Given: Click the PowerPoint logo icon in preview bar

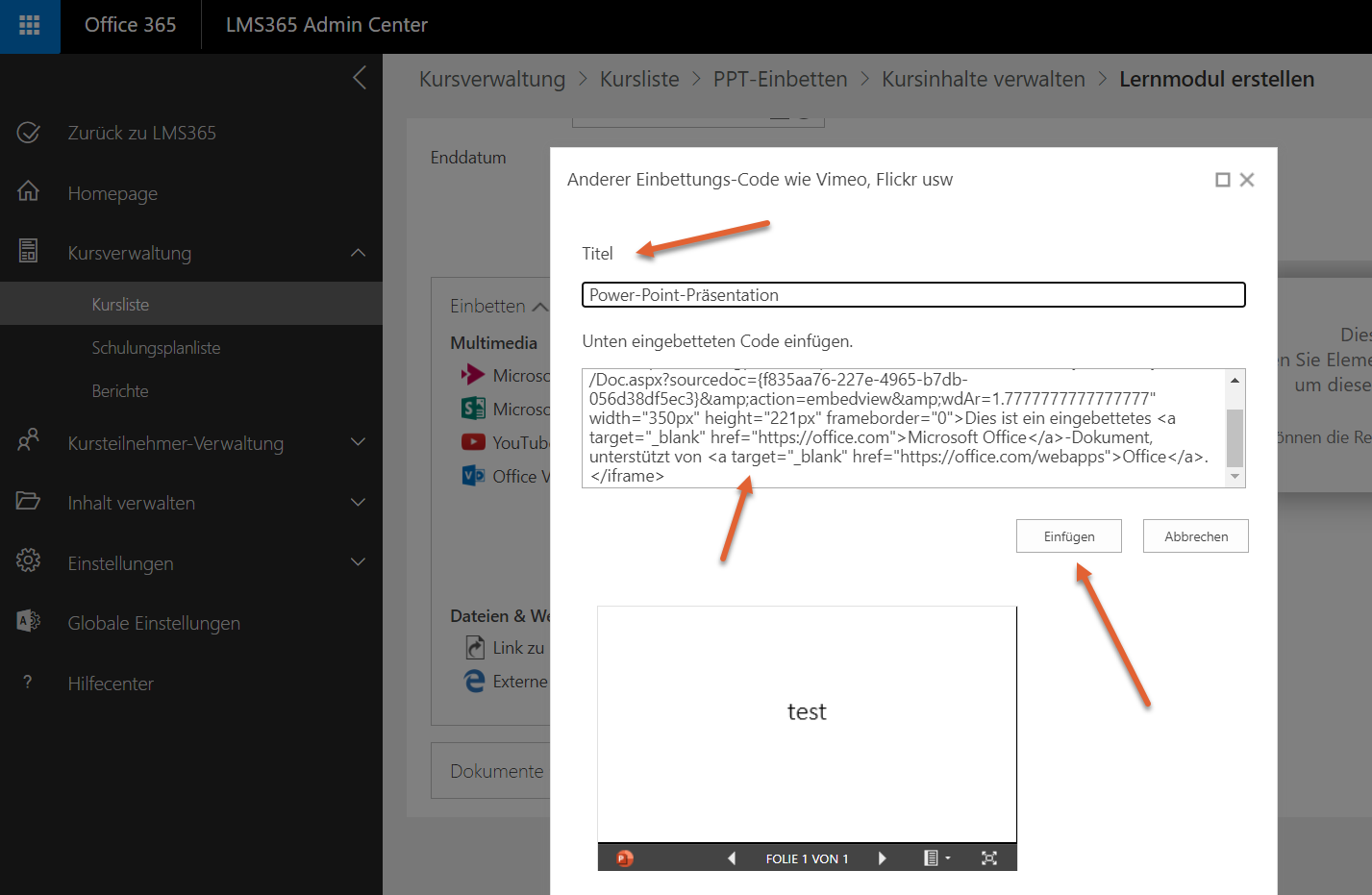Looking at the screenshot, I should (625, 858).
